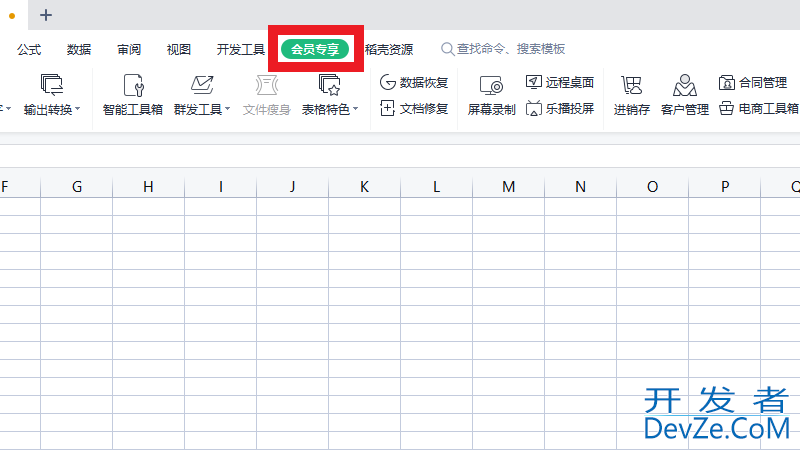Select the green 会员专享 tab
This screenshot has width=800, height=450.
(315, 49)
